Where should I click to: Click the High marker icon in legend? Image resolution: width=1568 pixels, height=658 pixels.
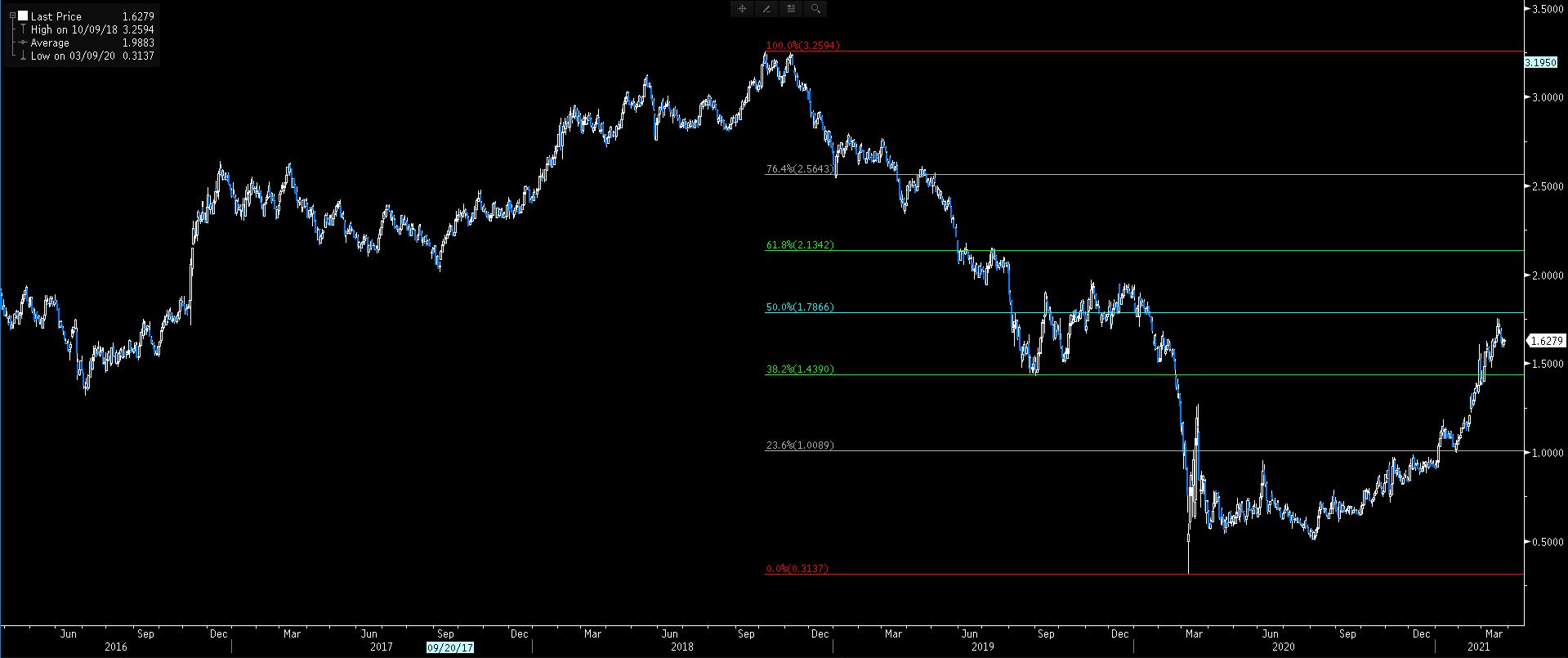coord(22,29)
